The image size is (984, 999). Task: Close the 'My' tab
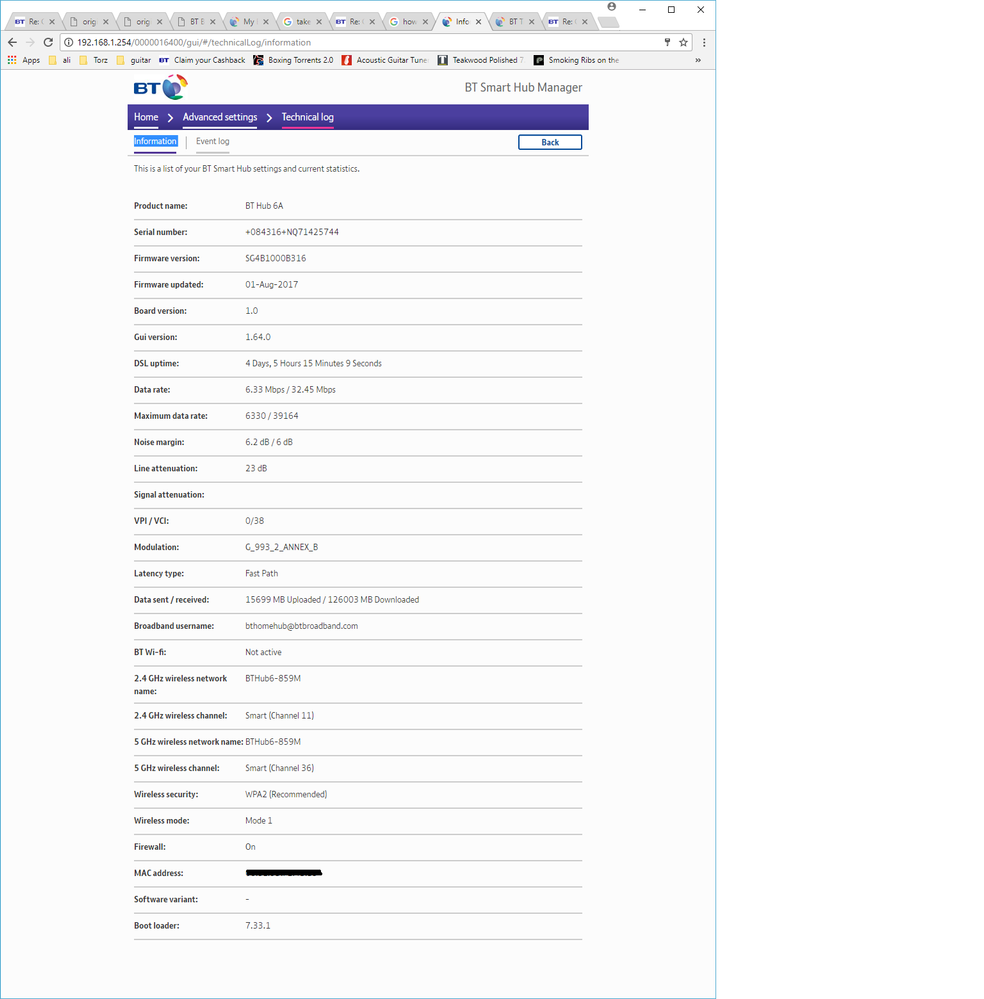(266, 22)
